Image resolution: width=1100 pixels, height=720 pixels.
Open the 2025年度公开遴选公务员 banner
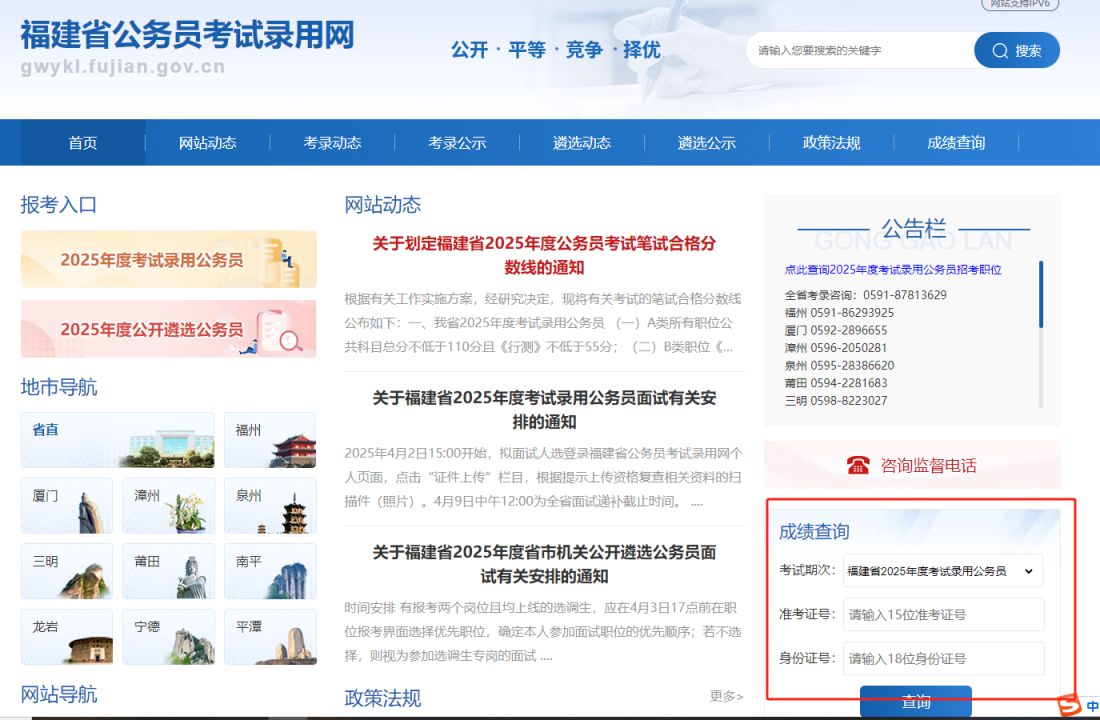click(x=168, y=329)
